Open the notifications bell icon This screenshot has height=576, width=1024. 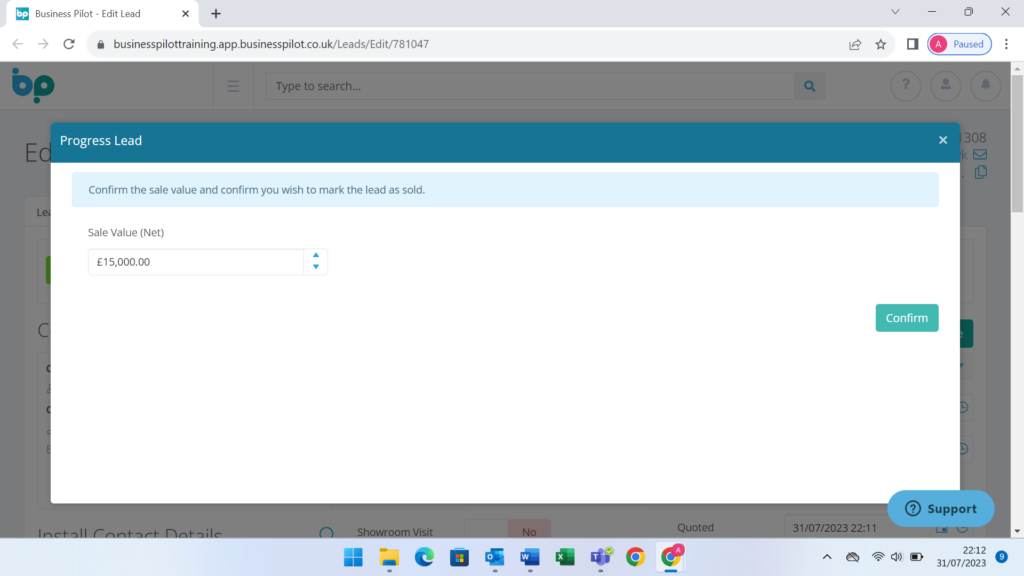985,86
